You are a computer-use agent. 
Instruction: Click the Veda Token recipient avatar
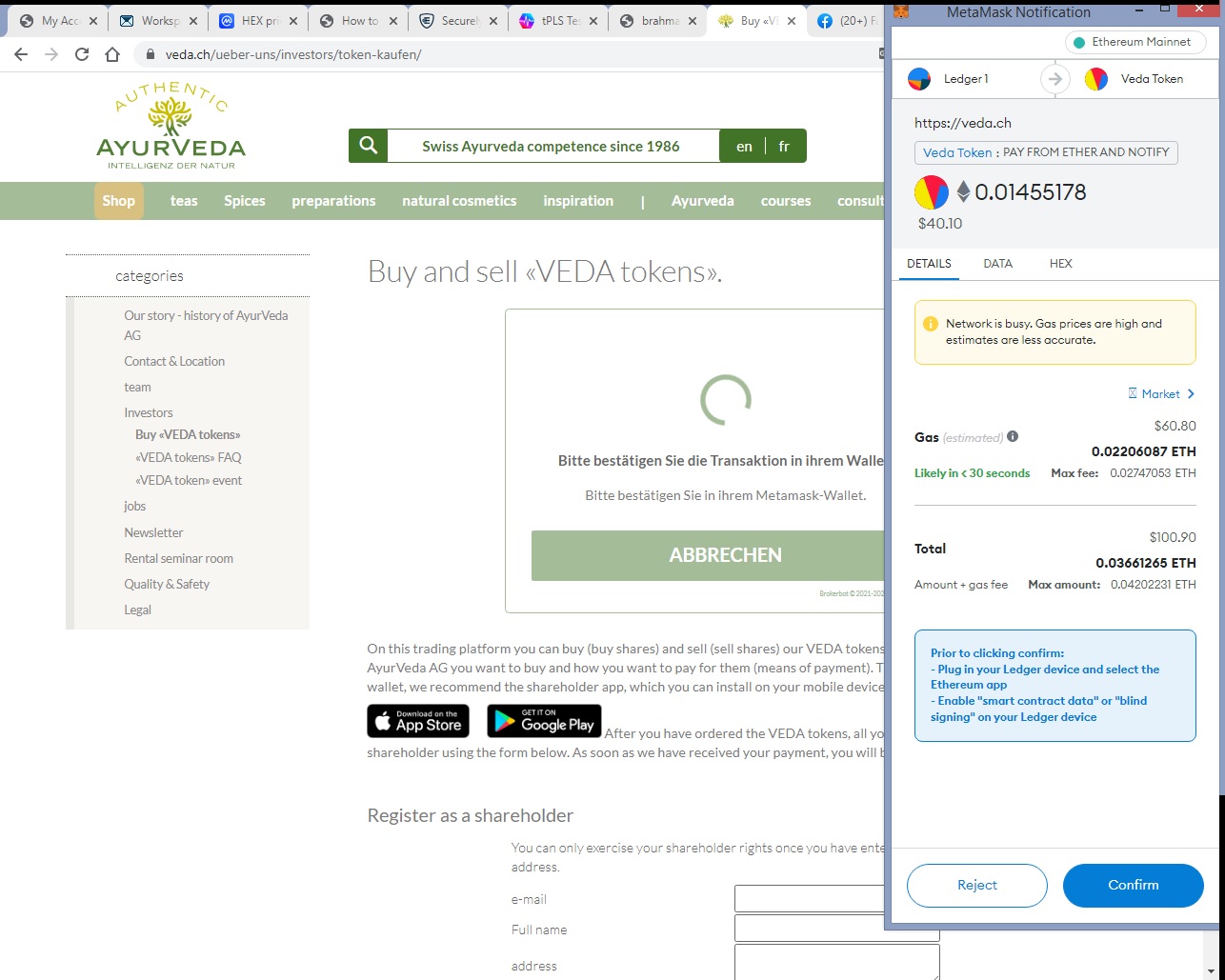click(1095, 79)
